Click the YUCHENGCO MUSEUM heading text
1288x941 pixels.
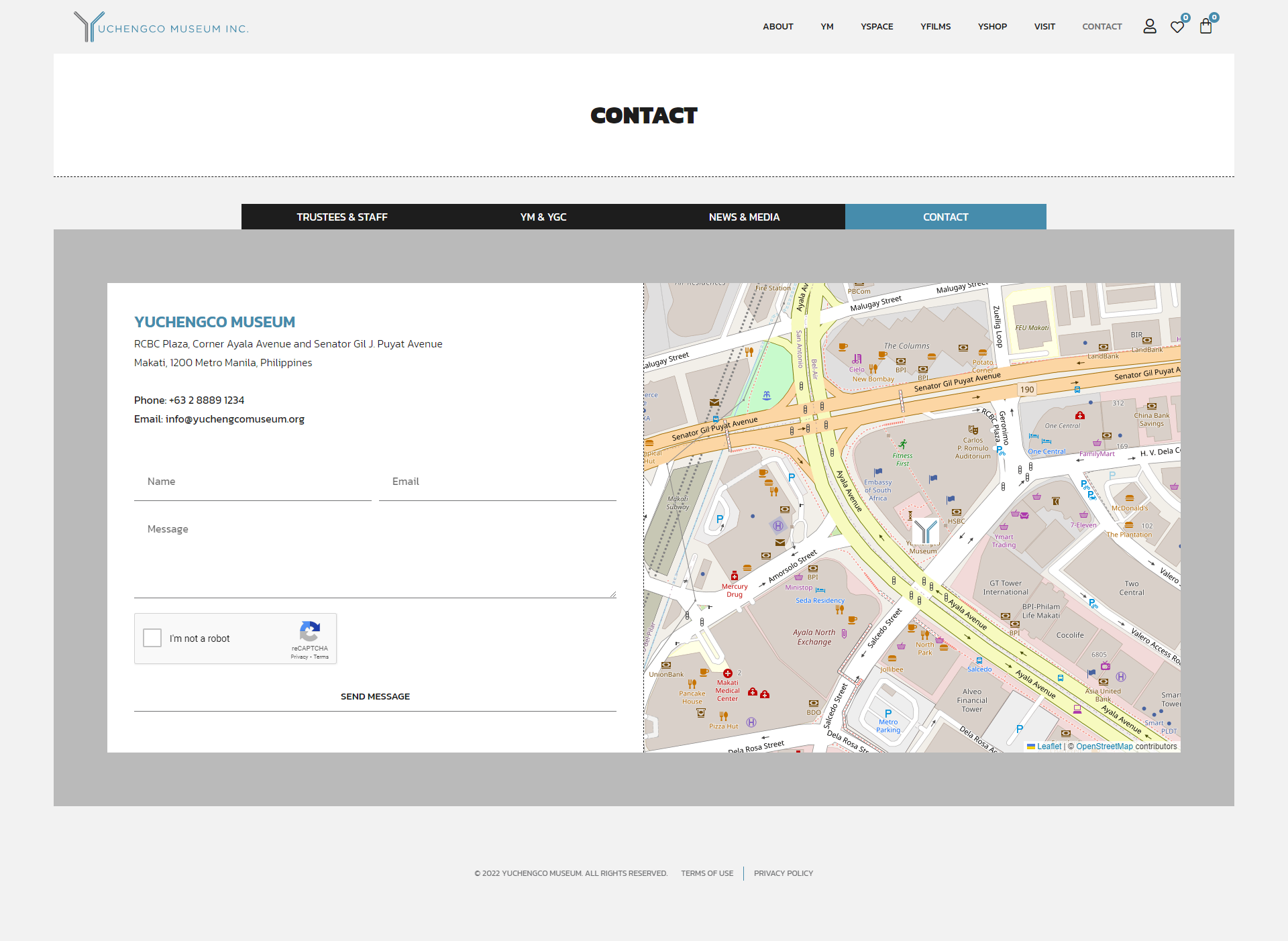tap(215, 322)
